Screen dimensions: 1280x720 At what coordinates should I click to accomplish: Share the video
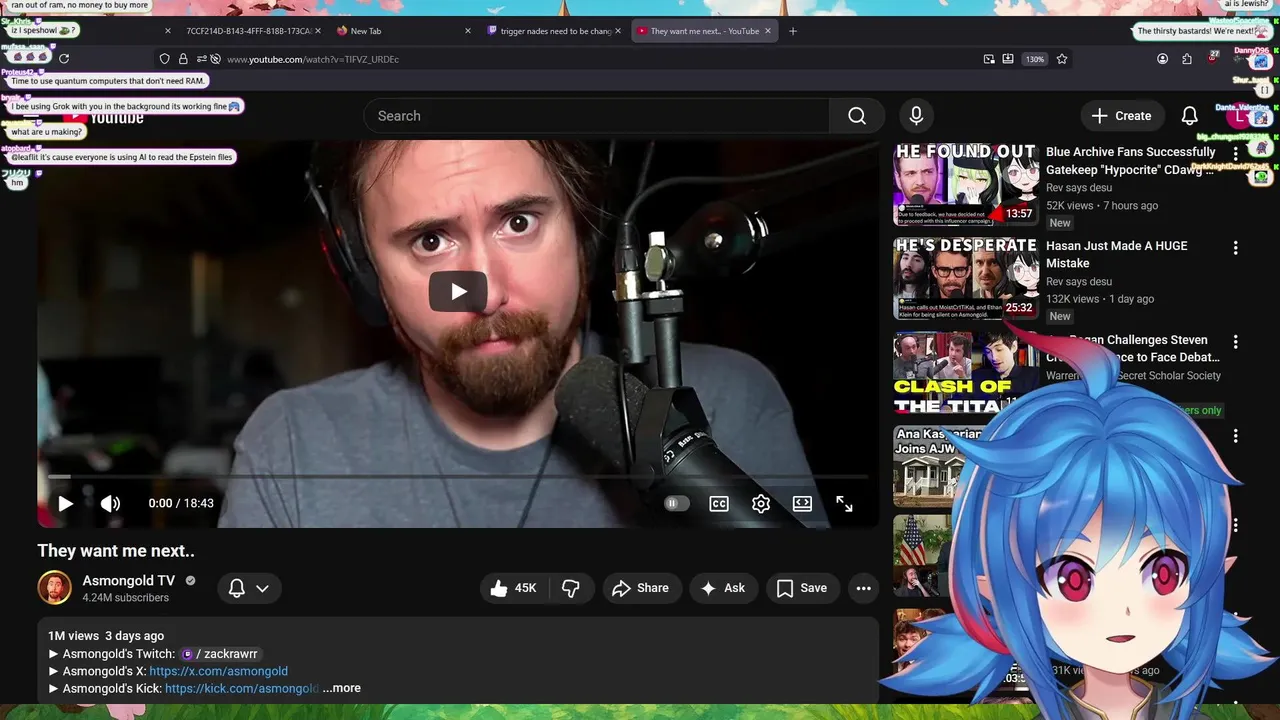pyautogui.click(x=641, y=588)
